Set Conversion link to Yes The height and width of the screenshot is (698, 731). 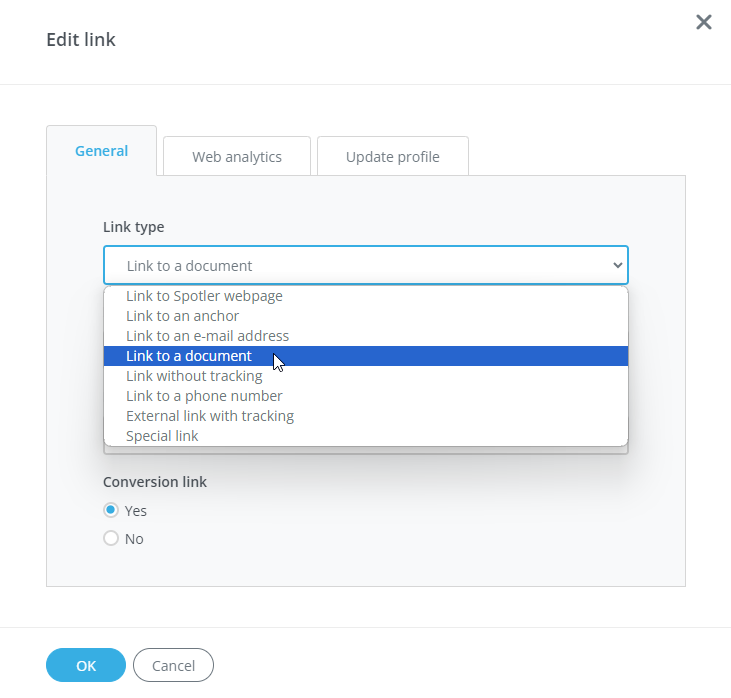(111, 510)
